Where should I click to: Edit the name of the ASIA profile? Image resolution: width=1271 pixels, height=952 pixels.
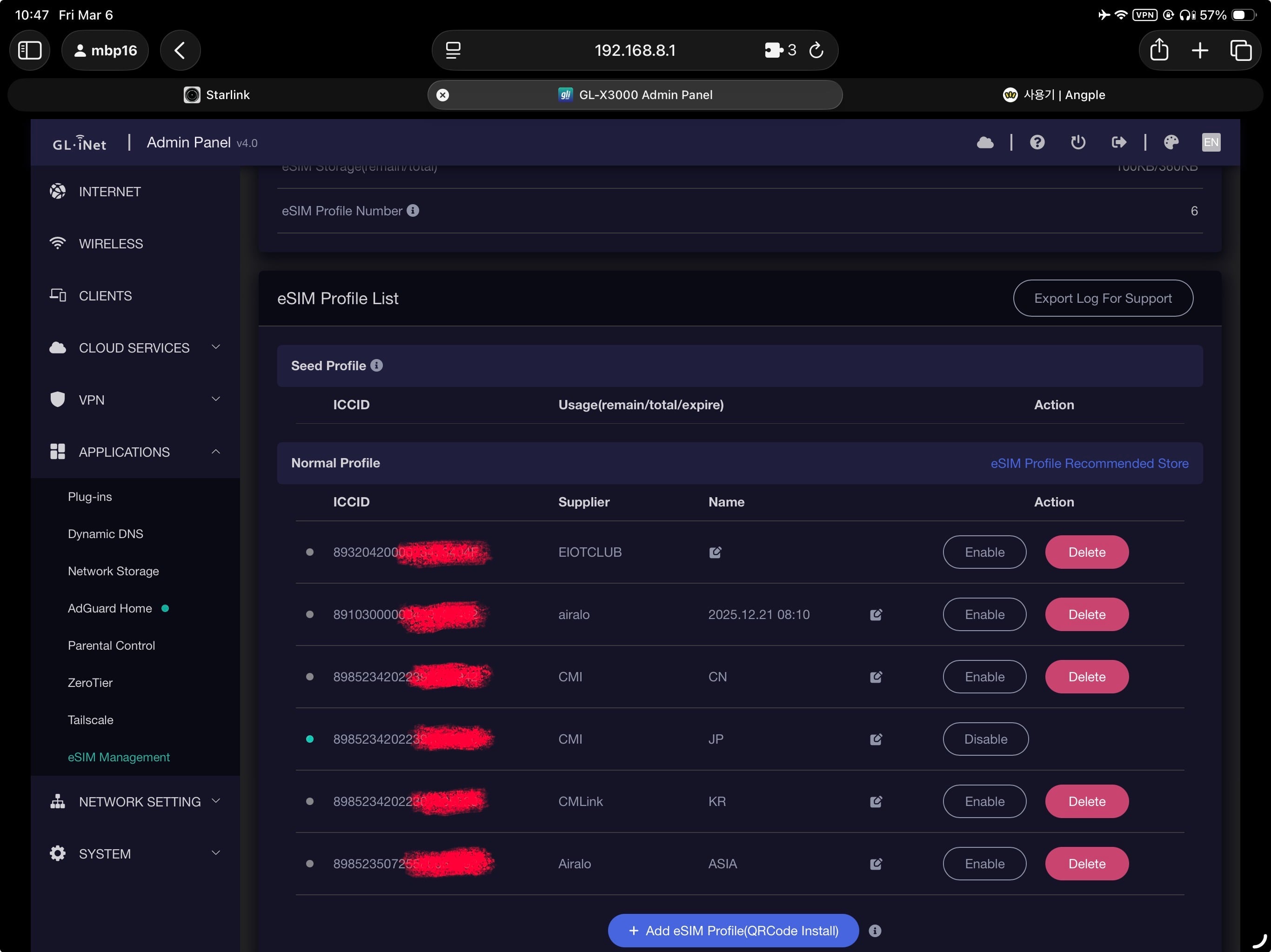(876, 864)
